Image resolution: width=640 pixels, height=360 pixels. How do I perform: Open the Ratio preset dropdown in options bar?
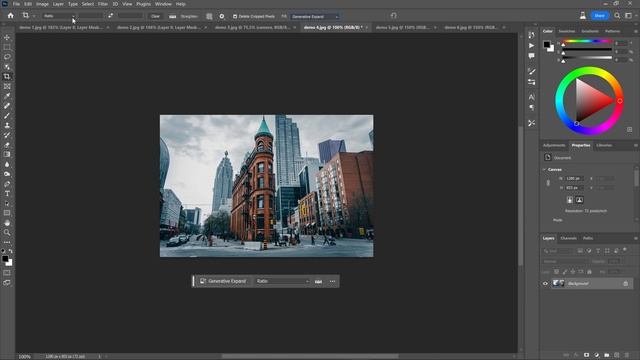[x=60, y=16]
